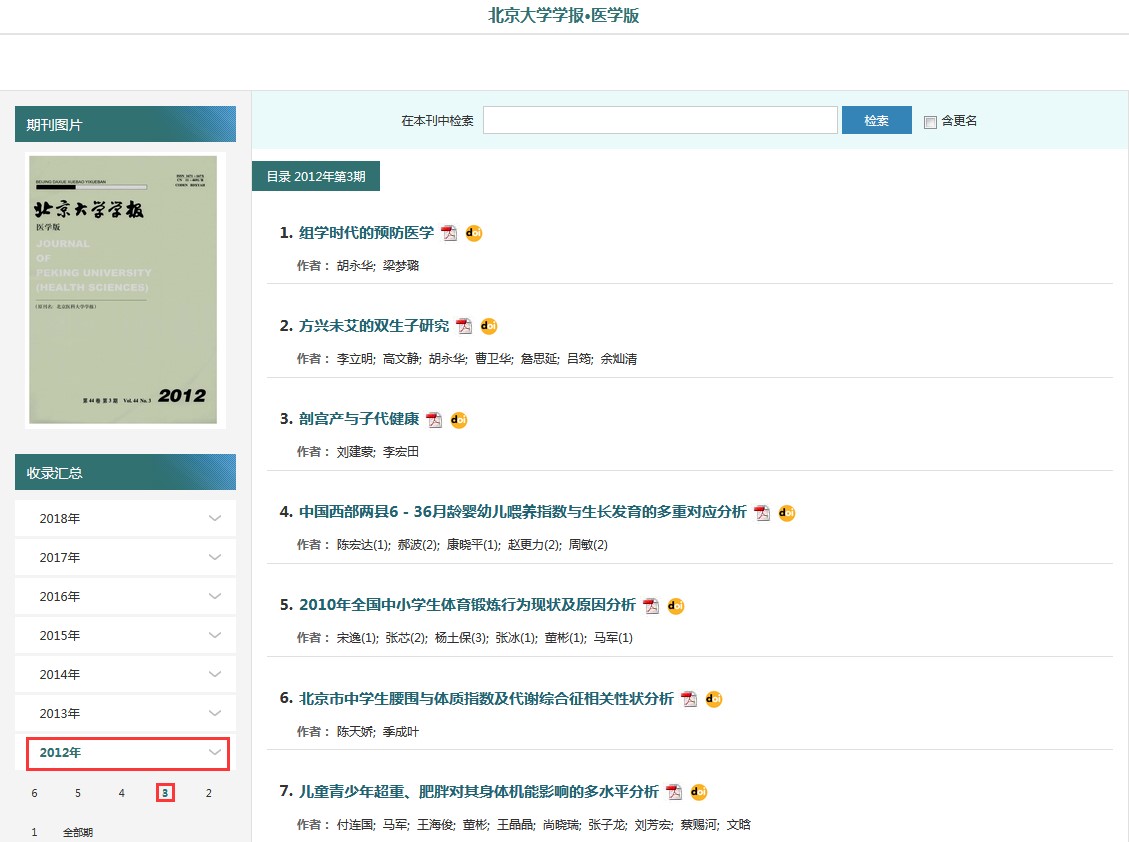Open PDF icon for article 6 on 腰围与体质指数
This screenshot has width=1129, height=842.
click(x=689, y=699)
